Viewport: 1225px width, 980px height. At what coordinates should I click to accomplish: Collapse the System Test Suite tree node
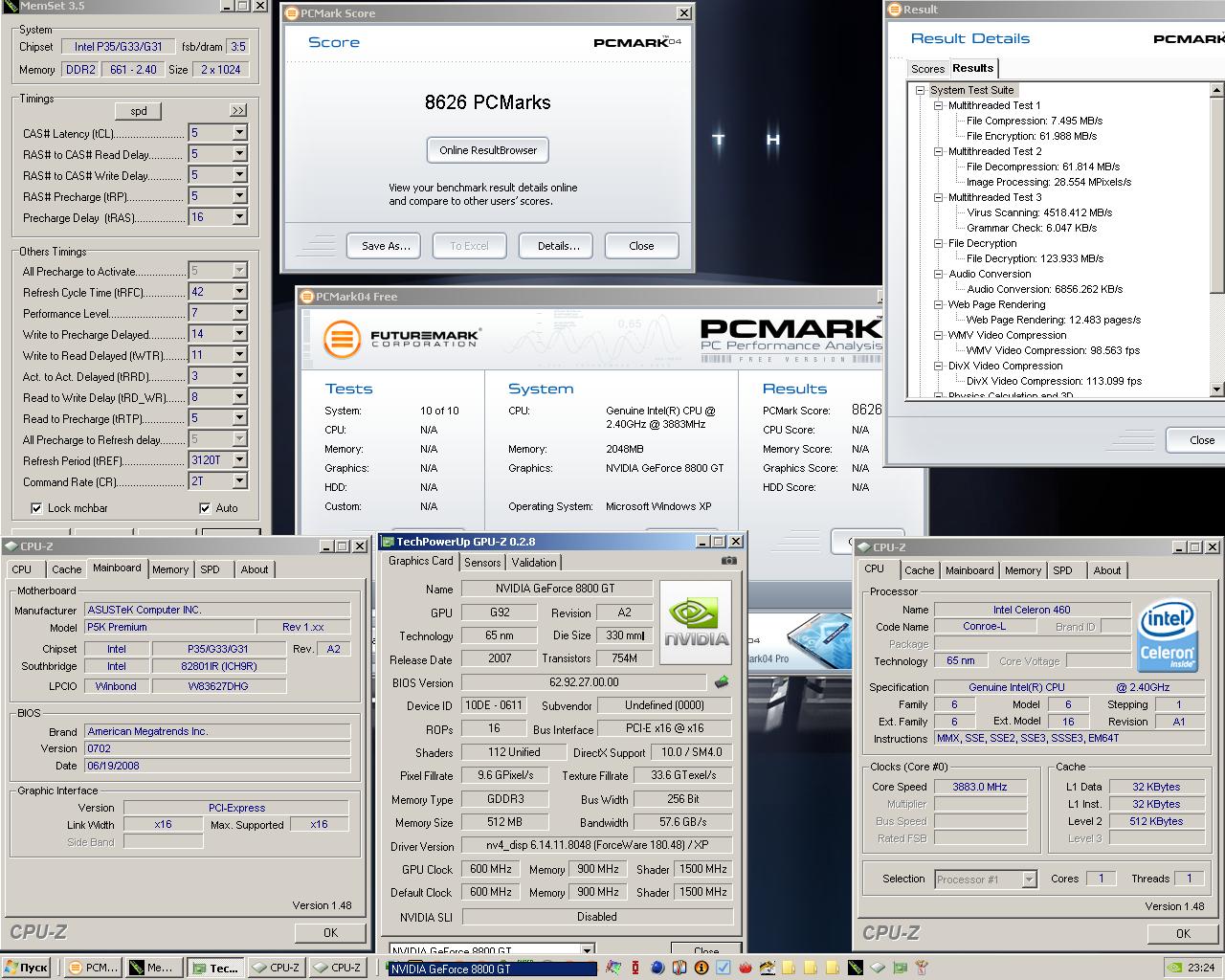[x=921, y=90]
